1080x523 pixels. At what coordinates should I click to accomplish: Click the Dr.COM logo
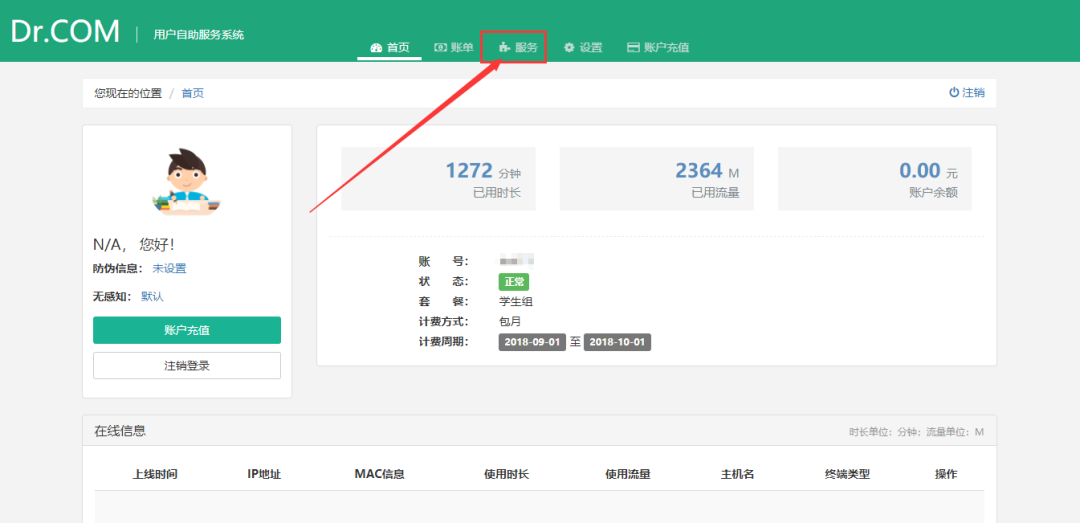pos(65,31)
